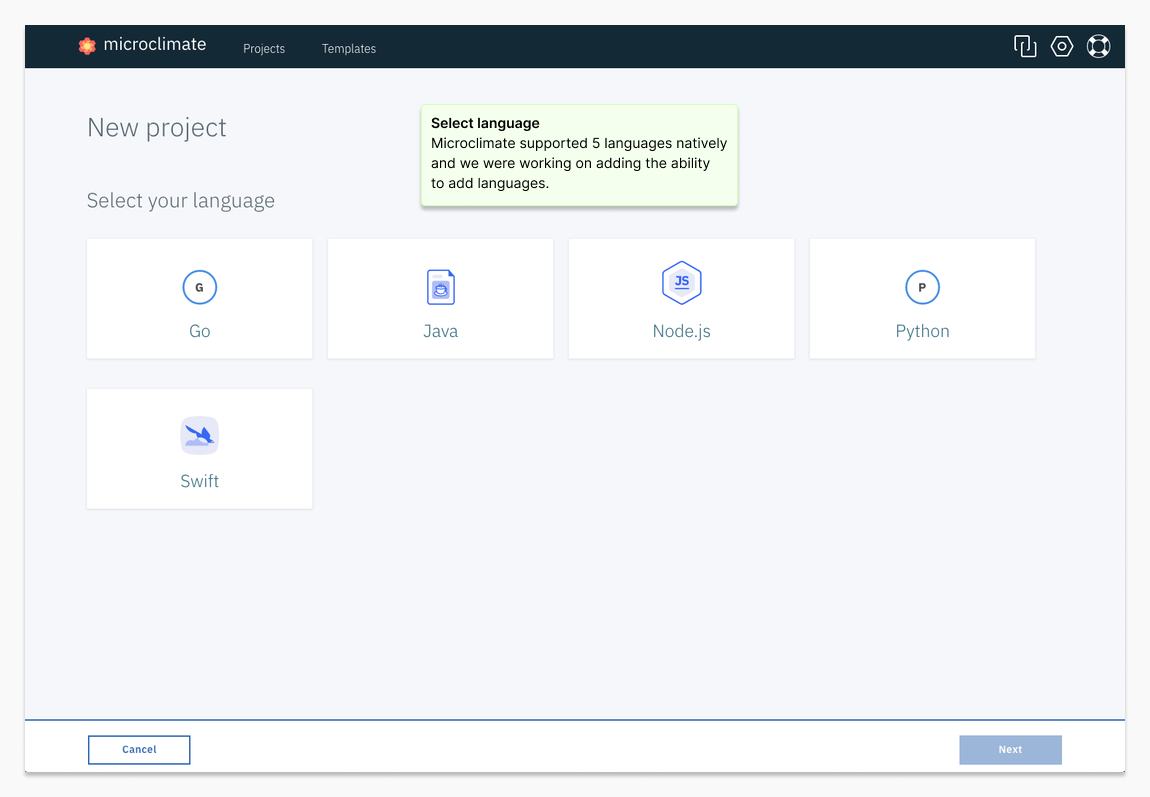The height and width of the screenshot is (797, 1150).
Task: Open settings via the hexagon nut icon
Action: 1062,46
